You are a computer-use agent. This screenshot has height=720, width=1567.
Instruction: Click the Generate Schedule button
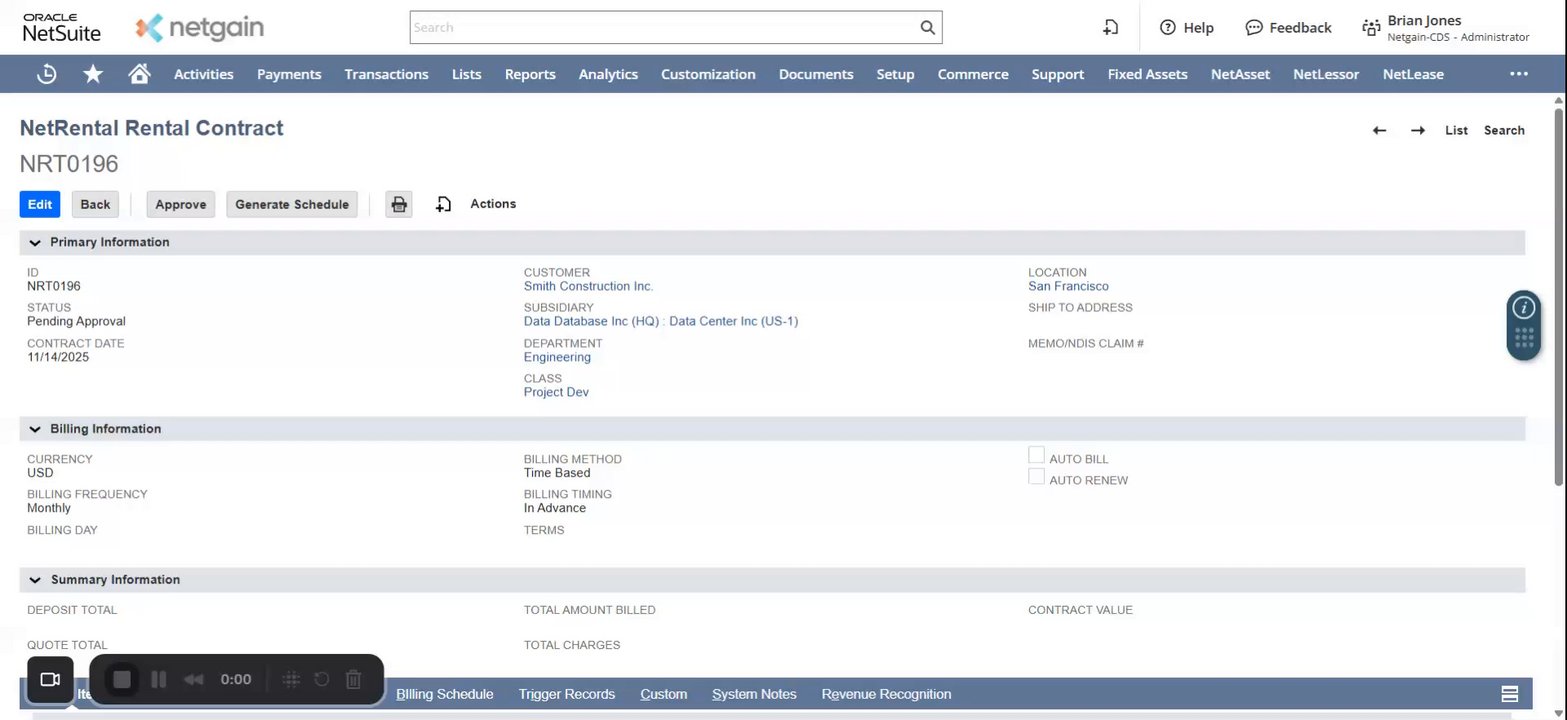tap(292, 204)
